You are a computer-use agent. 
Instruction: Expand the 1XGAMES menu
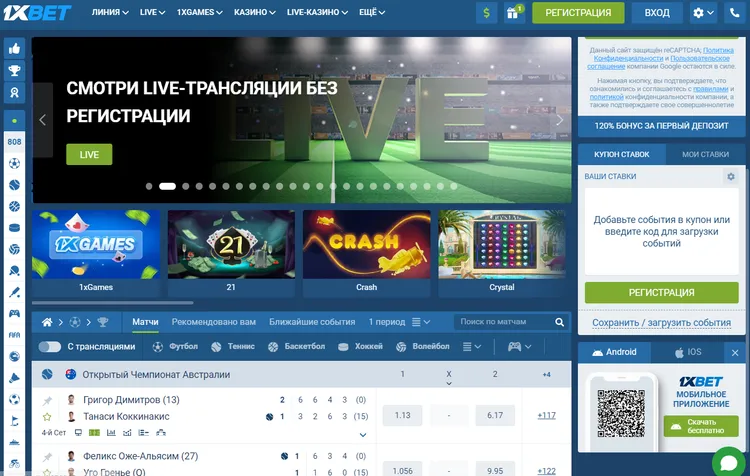(199, 12)
